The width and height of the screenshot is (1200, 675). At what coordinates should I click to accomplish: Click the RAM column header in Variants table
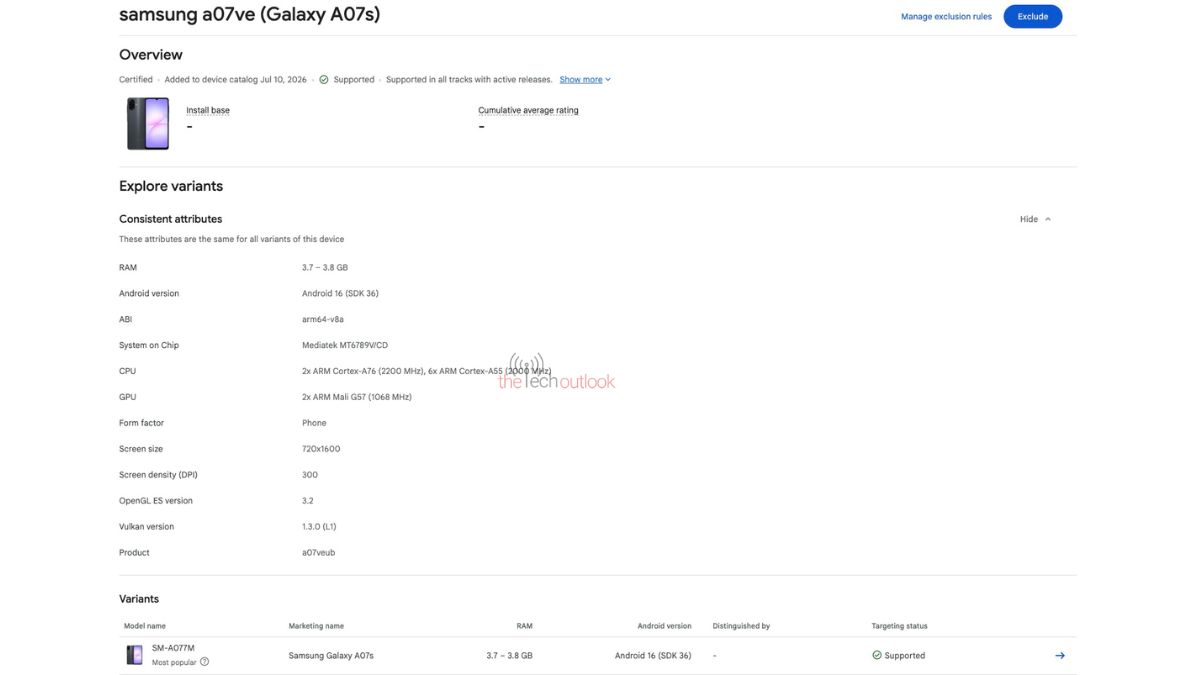click(524, 626)
